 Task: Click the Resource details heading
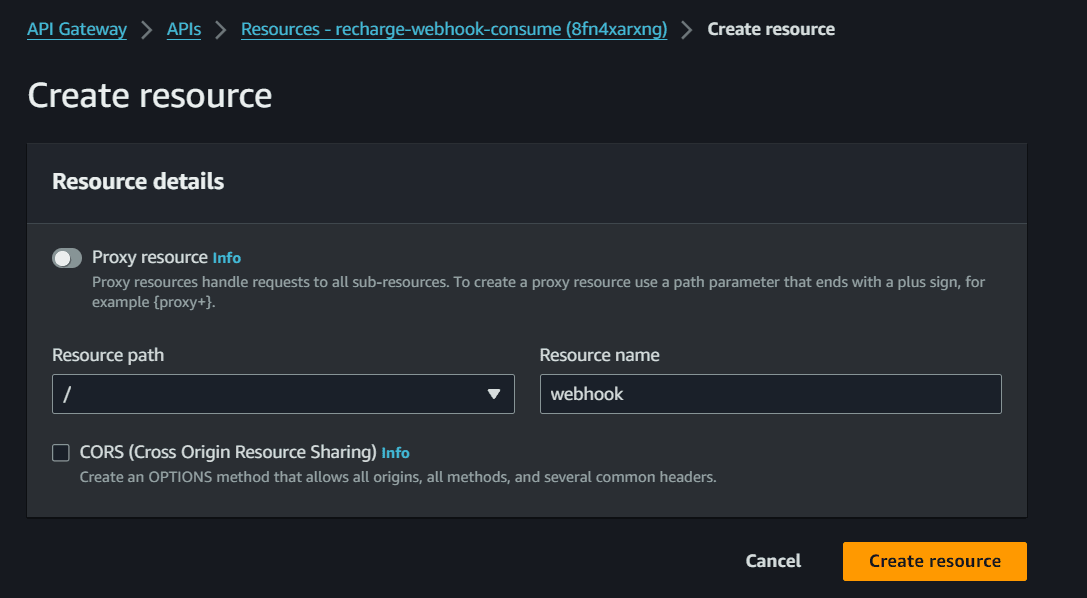pos(138,181)
